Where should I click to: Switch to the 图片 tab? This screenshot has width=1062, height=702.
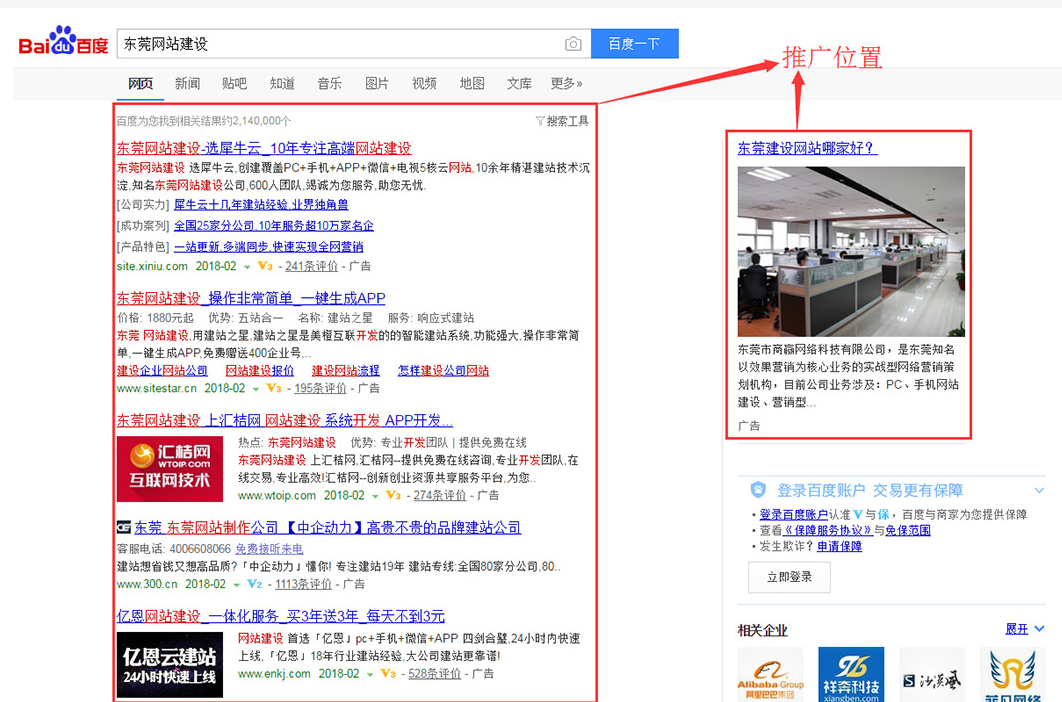click(377, 83)
